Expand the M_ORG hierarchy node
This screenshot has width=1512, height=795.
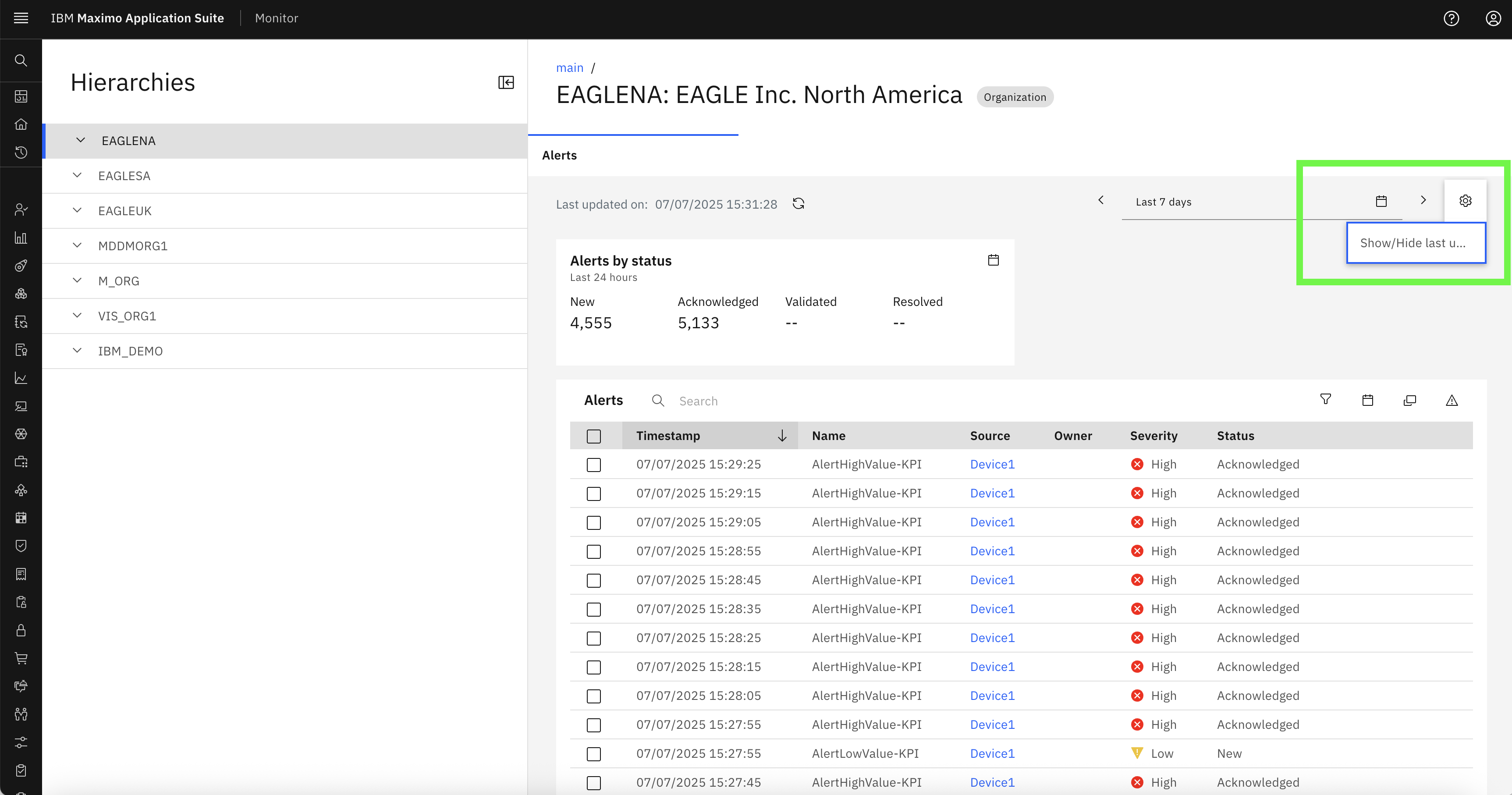click(77, 280)
